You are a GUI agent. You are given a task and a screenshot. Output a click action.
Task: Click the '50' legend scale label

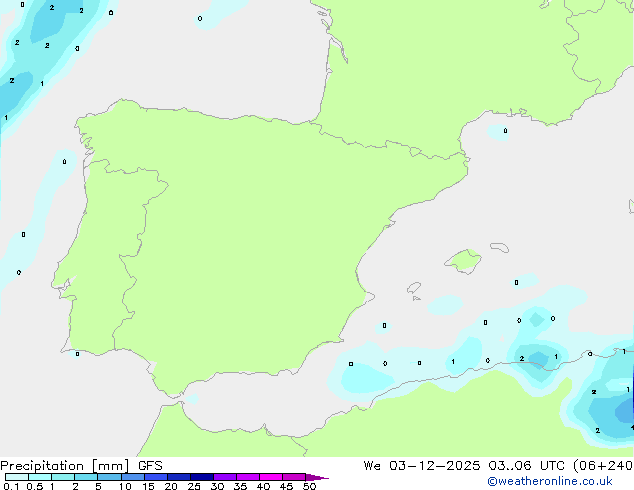tap(309, 486)
